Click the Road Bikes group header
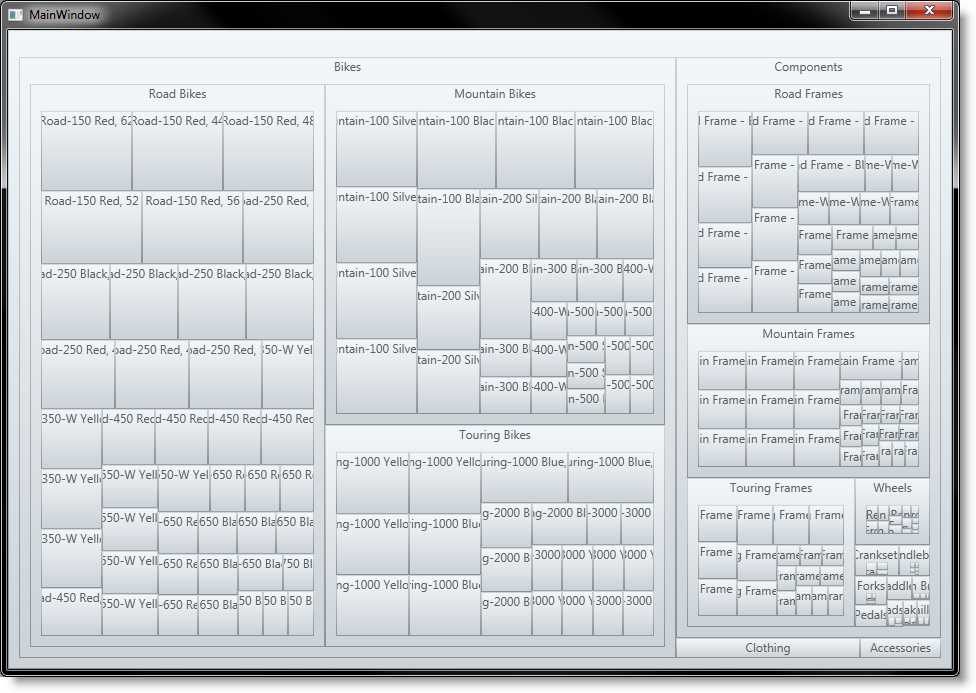This screenshot has width=976, height=693. (x=177, y=94)
